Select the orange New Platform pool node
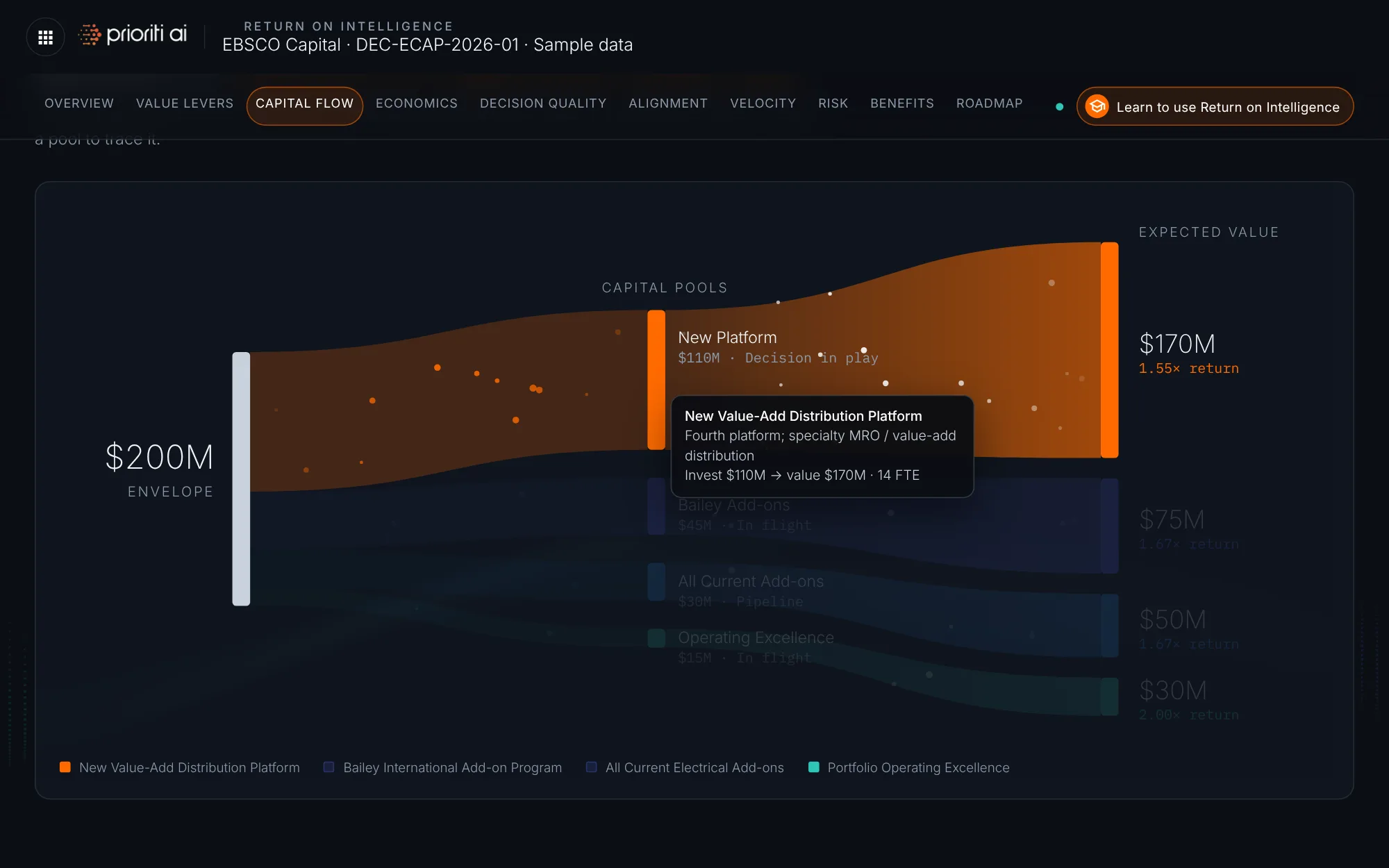The height and width of the screenshot is (868, 1389). pyautogui.click(x=656, y=380)
